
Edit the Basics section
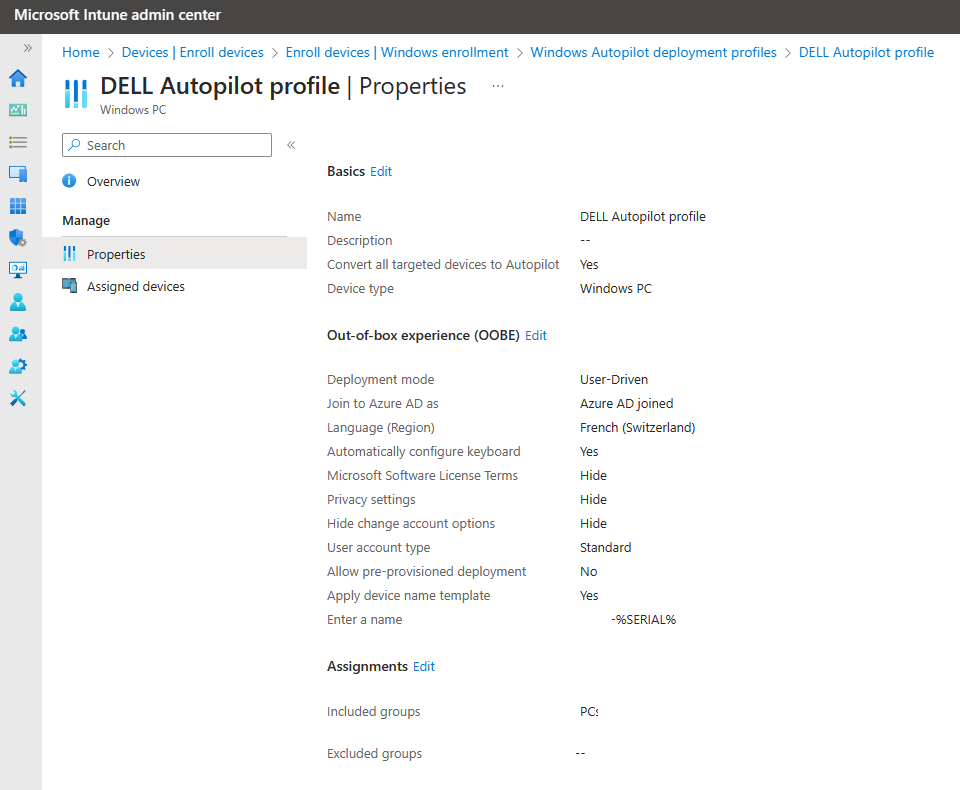381,171
